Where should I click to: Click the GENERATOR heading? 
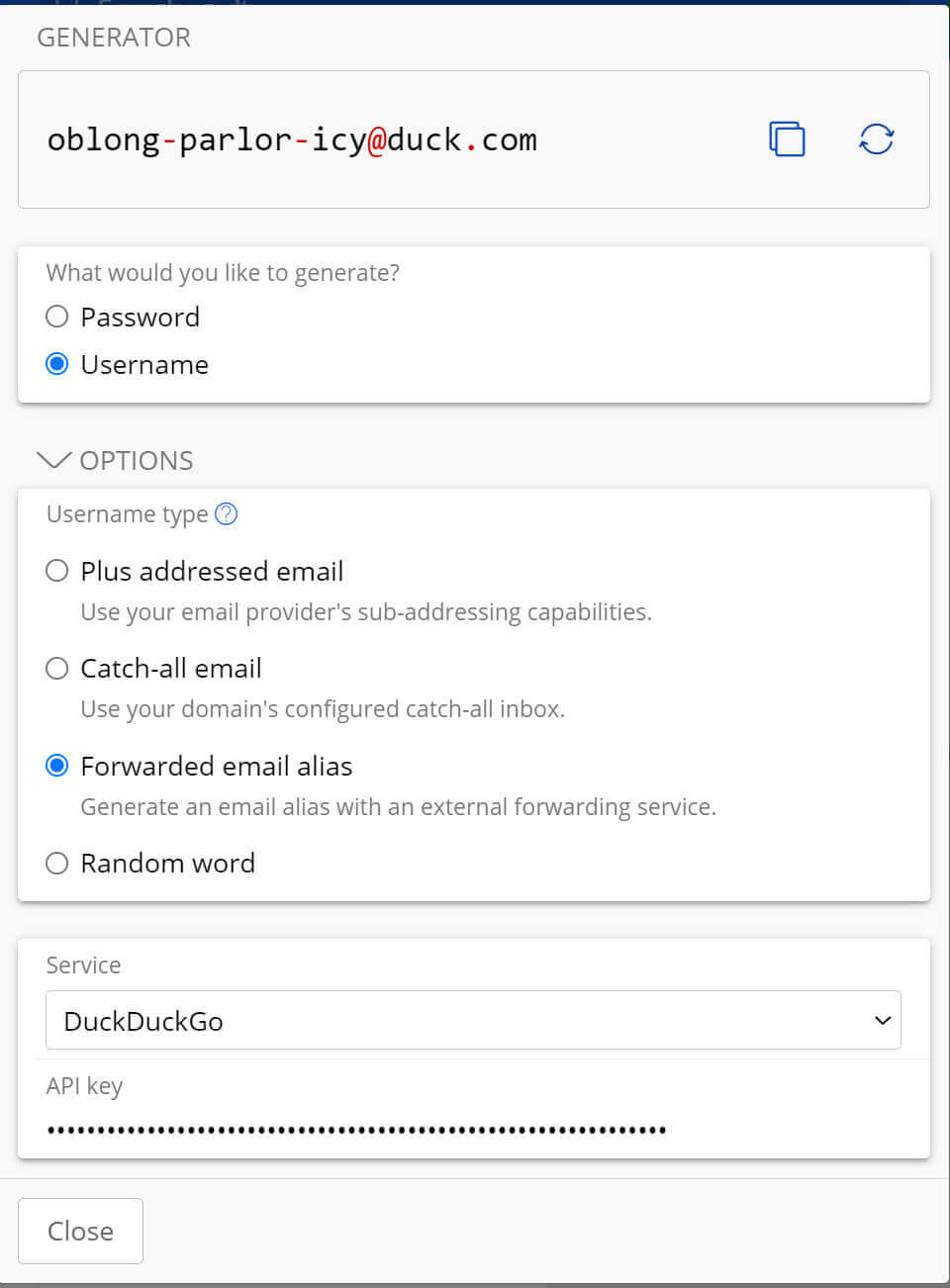pyautogui.click(x=114, y=38)
